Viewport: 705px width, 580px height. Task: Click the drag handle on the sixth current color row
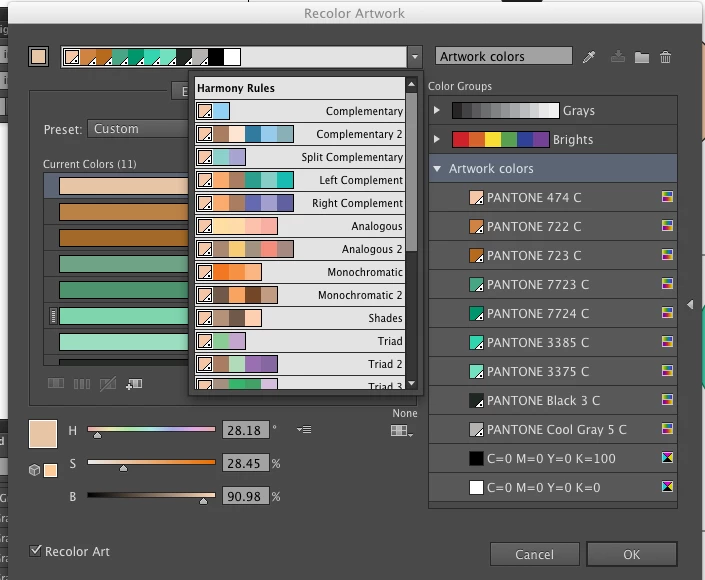tap(53, 316)
